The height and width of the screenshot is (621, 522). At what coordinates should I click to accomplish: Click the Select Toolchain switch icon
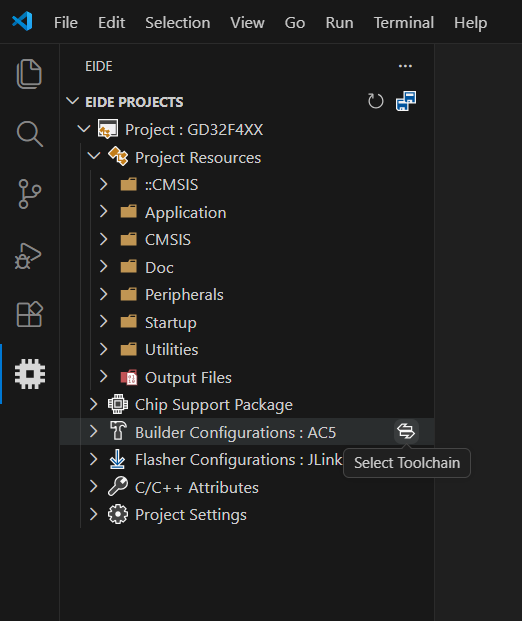pos(406,431)
